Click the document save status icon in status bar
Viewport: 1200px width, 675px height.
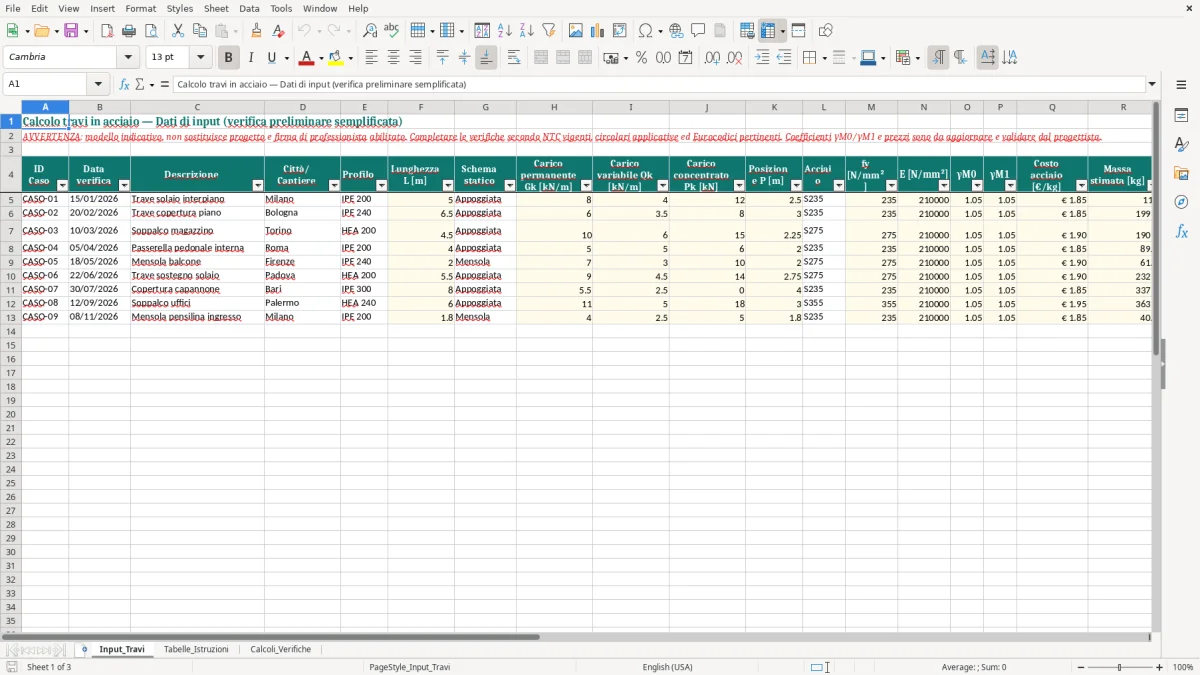coord(12,667)
